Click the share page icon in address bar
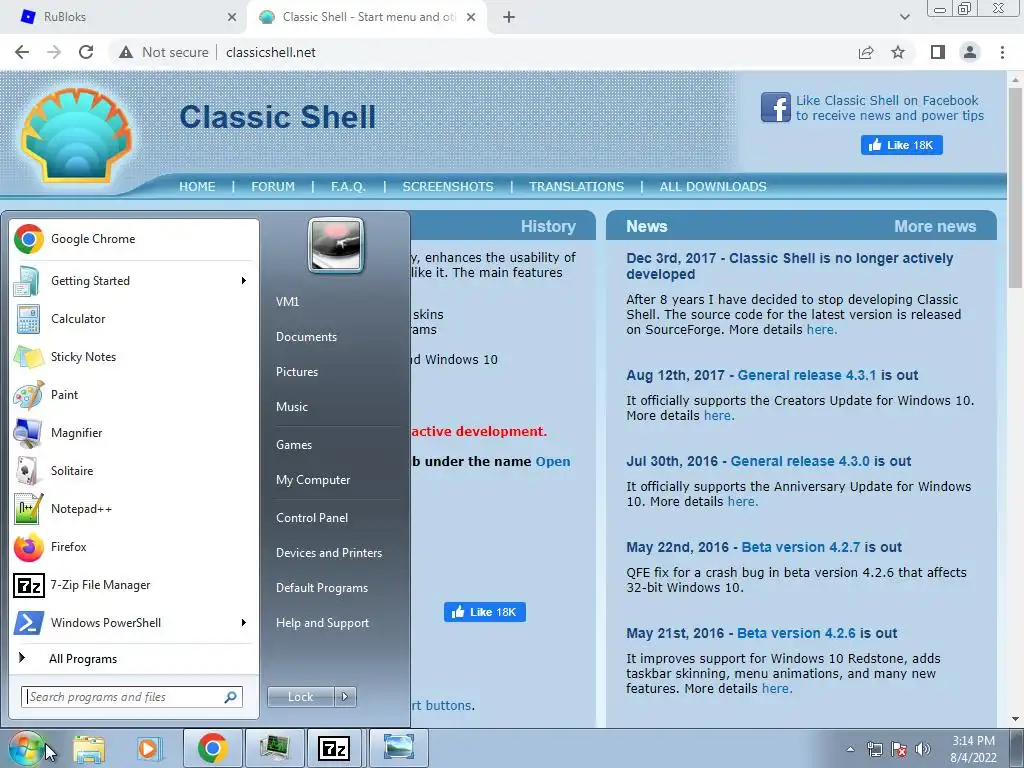1024x768 pixels. (866, 52)
